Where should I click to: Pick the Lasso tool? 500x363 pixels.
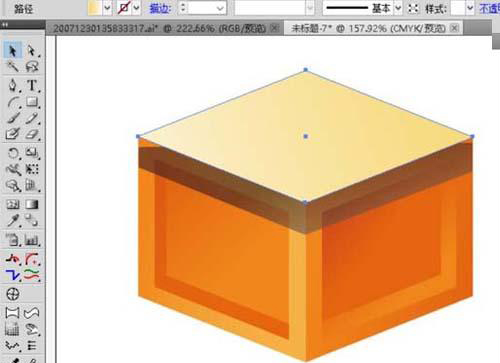click(x=32, y=66)
